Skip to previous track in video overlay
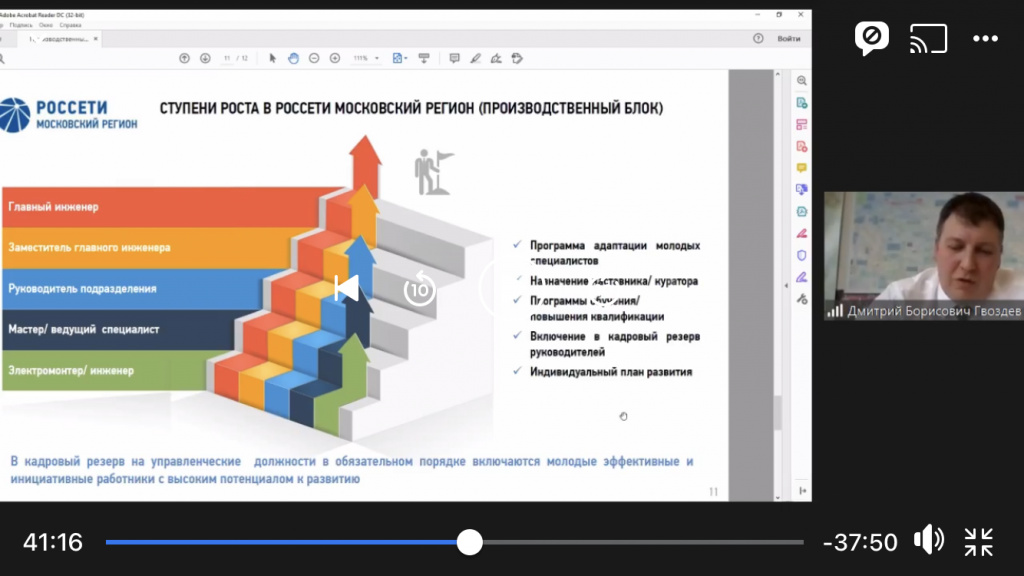 tap(347, 288)
